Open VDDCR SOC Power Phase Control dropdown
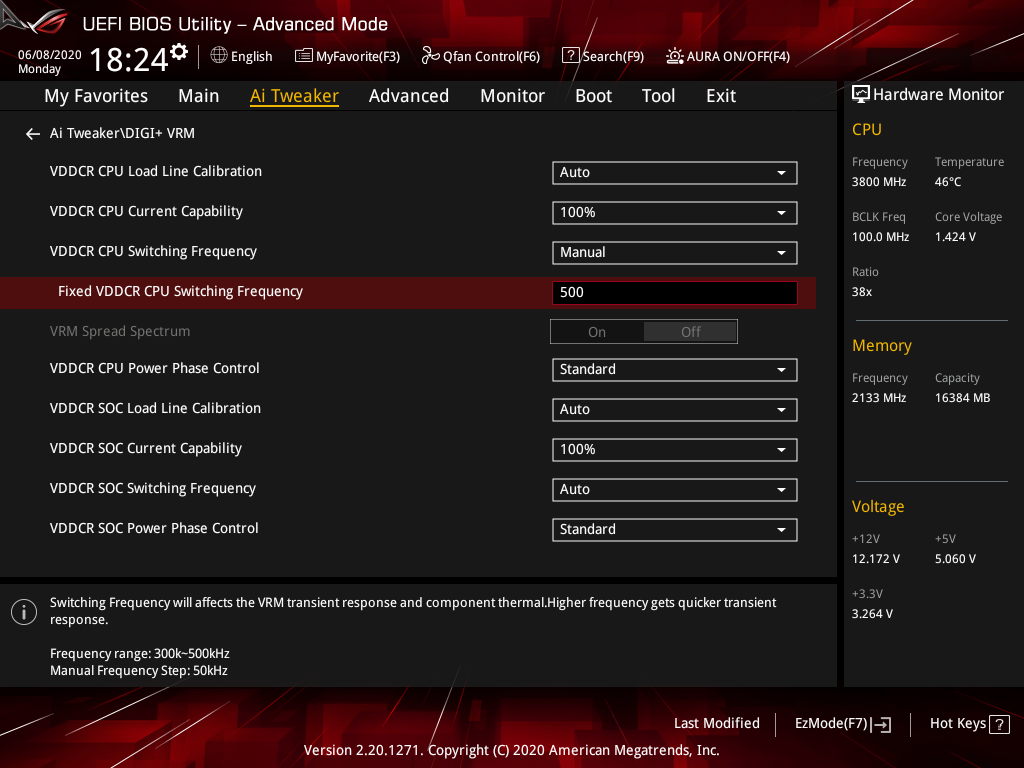 point(675,530)
